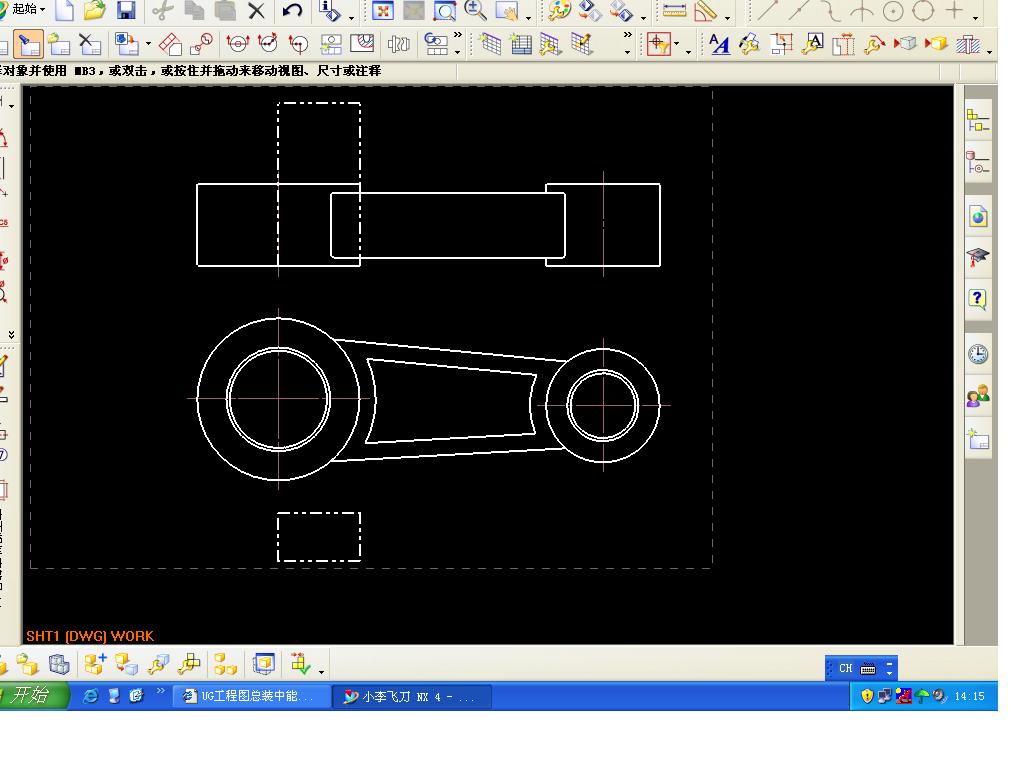Click the Windows 开始 Start button
Screen dimensions: 1024x768
click(x=33, y=696)
